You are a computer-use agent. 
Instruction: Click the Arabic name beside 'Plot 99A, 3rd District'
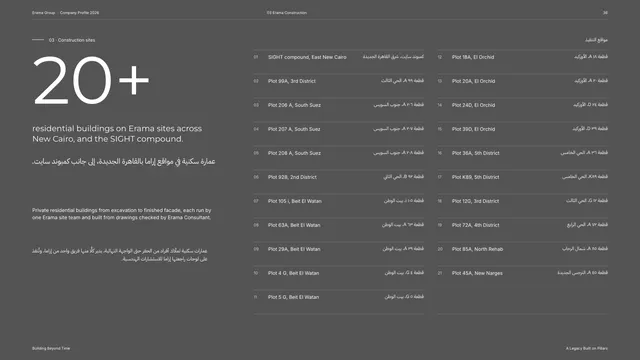pos(402,81)
